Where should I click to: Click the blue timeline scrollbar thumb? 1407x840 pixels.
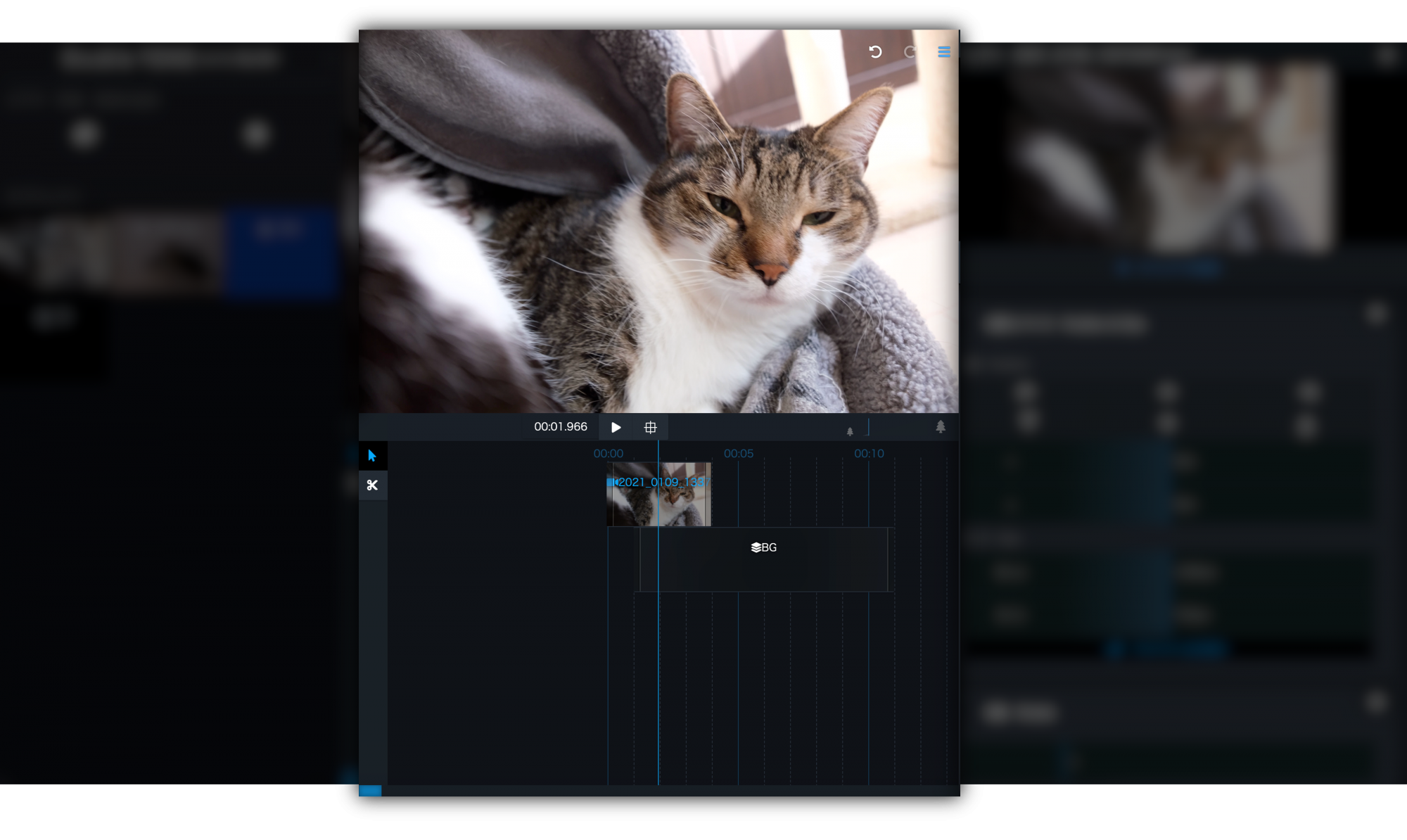(370, 791)
